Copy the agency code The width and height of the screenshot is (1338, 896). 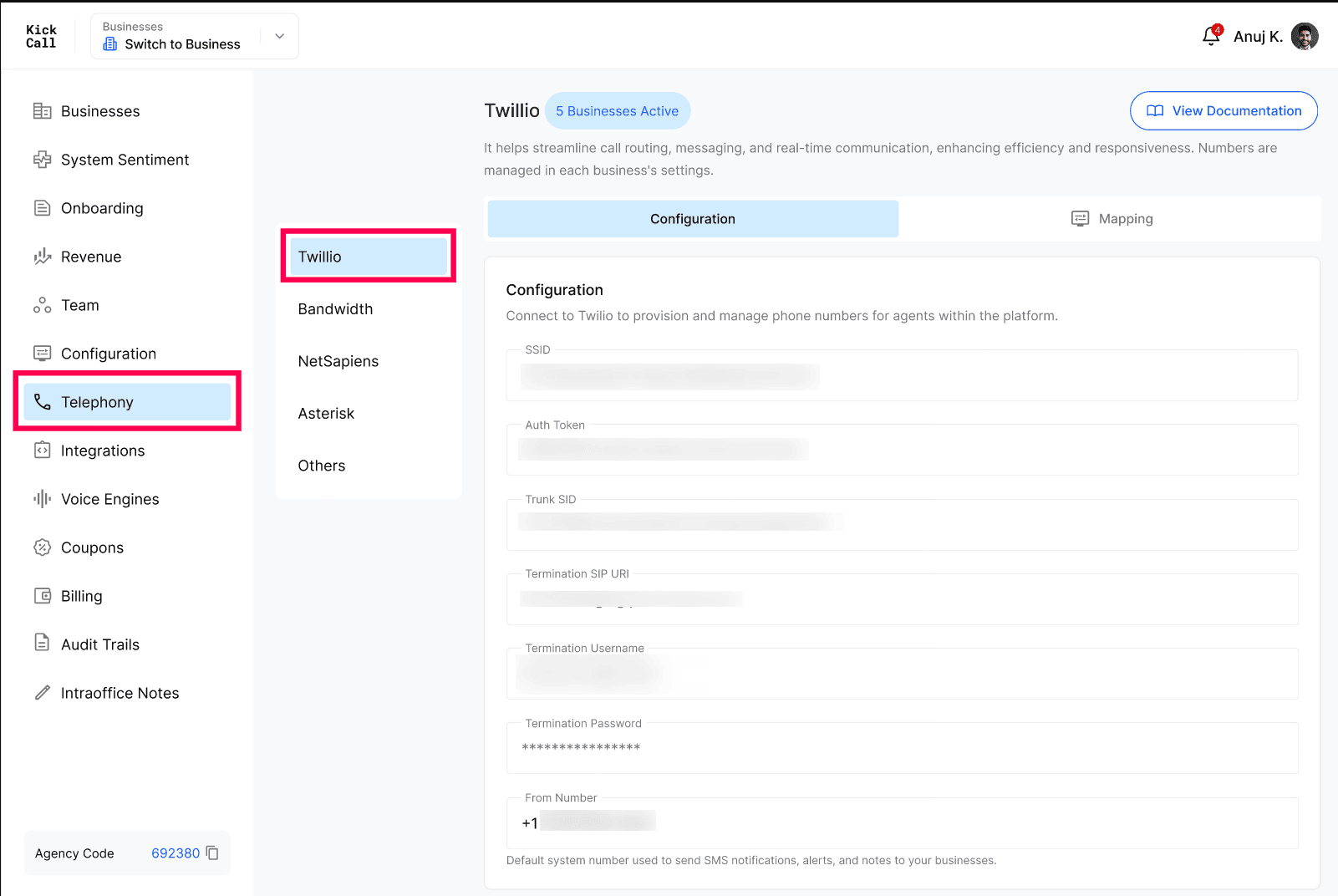point(212,853)
